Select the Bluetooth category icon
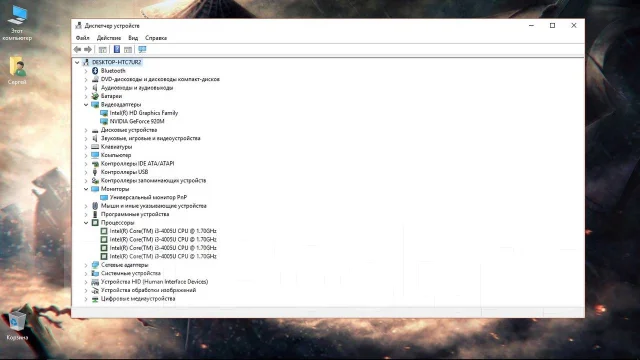 pos(95,71)
